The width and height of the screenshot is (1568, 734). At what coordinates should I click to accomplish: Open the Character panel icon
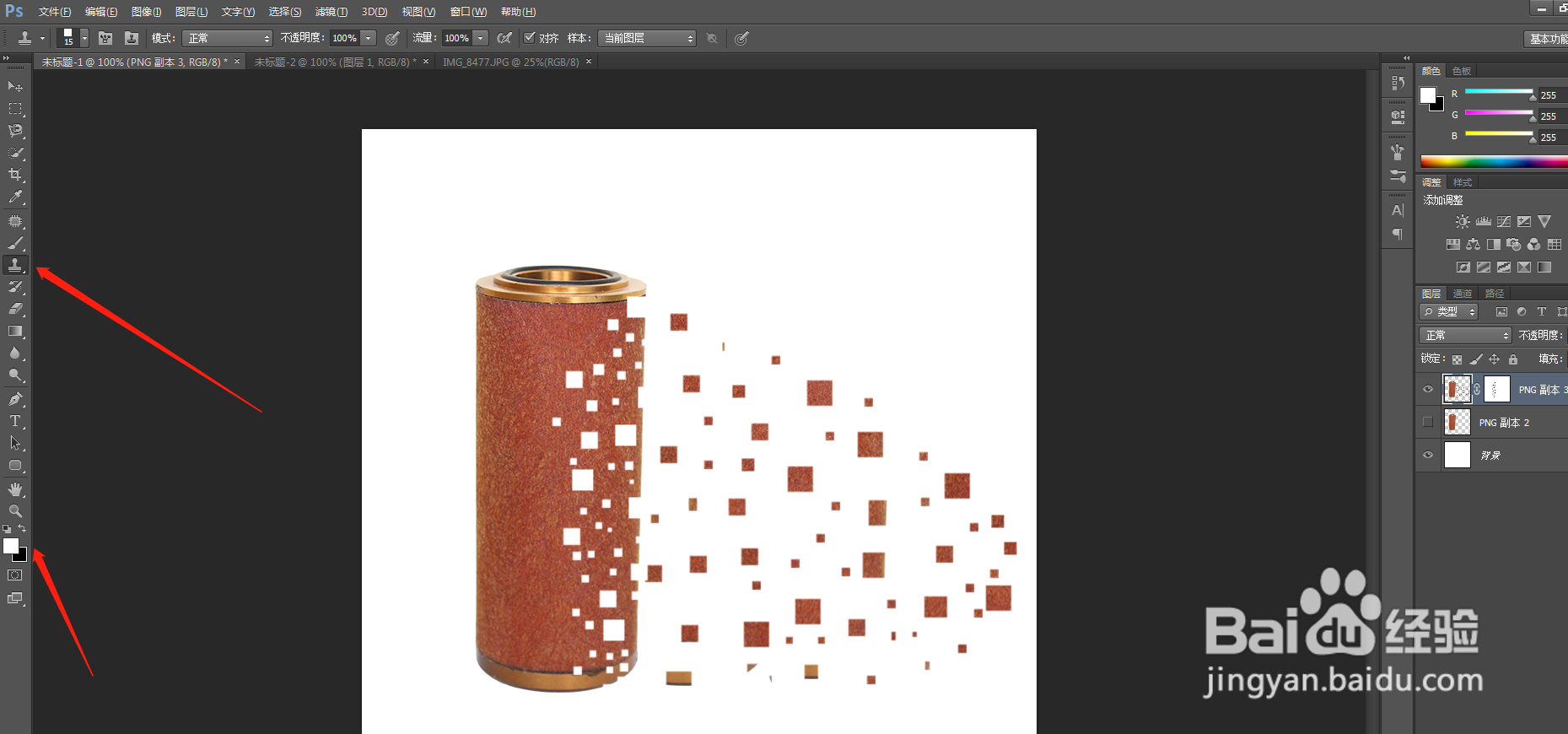(x=1398, y=210)
